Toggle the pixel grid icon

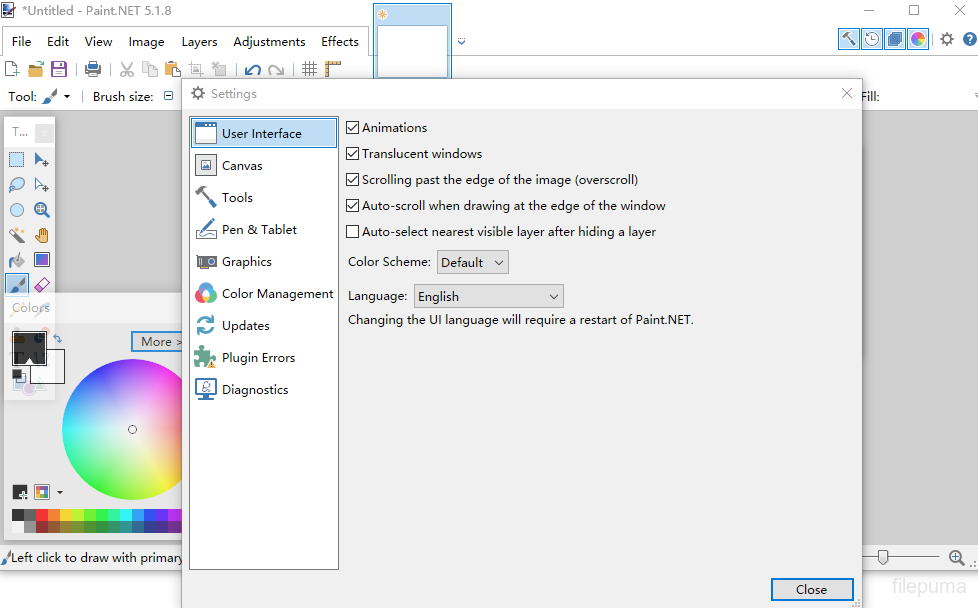(309, 69)
